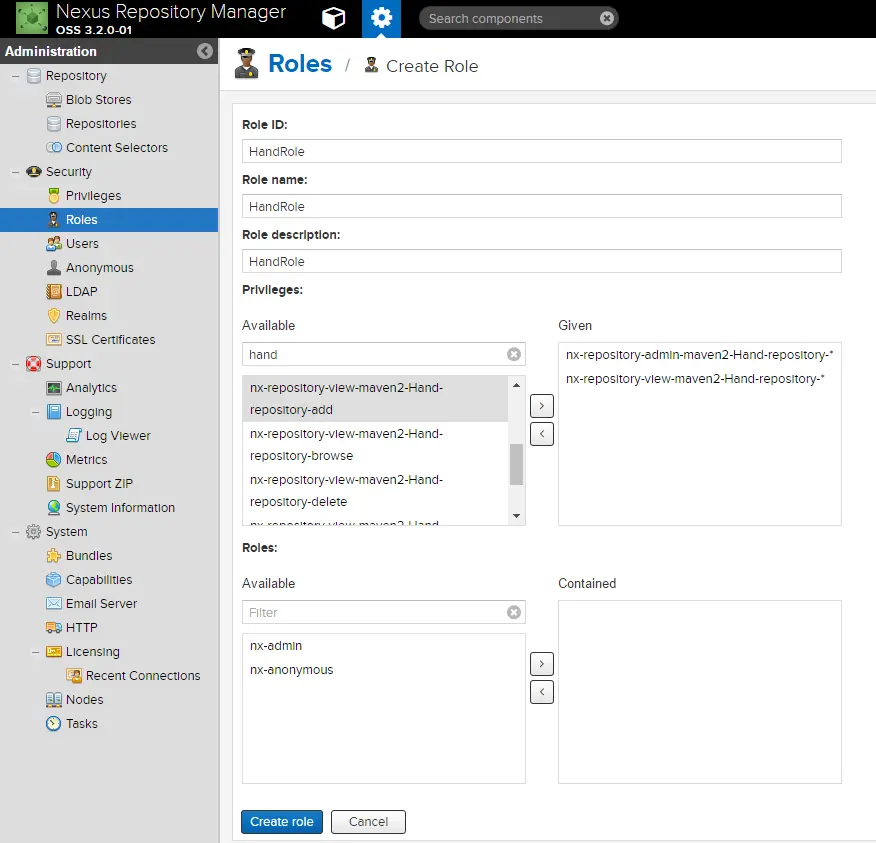The height and width of the screenshot is (843, 876).
Task: Clear the roles Filter field
Action: pyautogui.click(x=513, y=613)
